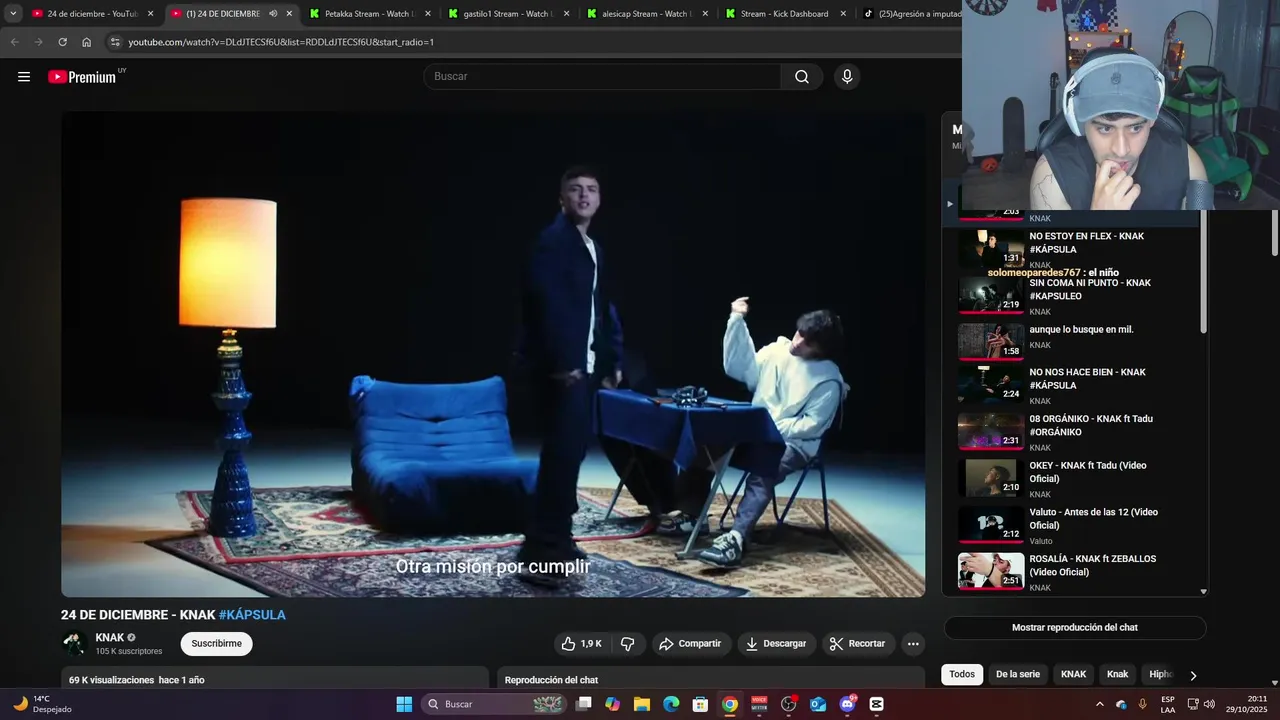Close the '24 de diciembre - YouTube' tab
1280x720 pixels.
[x=151, y=14]
